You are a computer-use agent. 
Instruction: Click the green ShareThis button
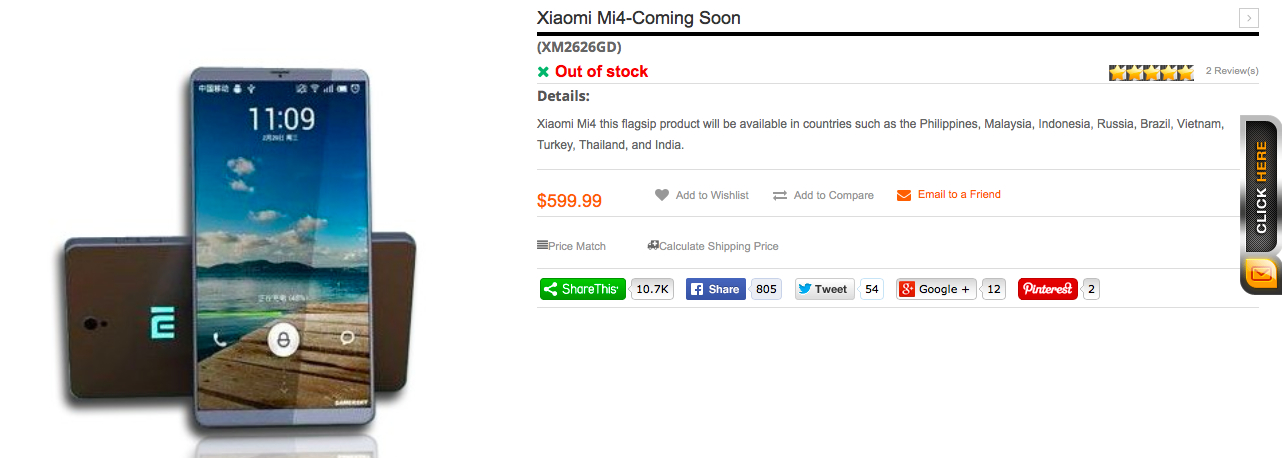click(583, 289)
